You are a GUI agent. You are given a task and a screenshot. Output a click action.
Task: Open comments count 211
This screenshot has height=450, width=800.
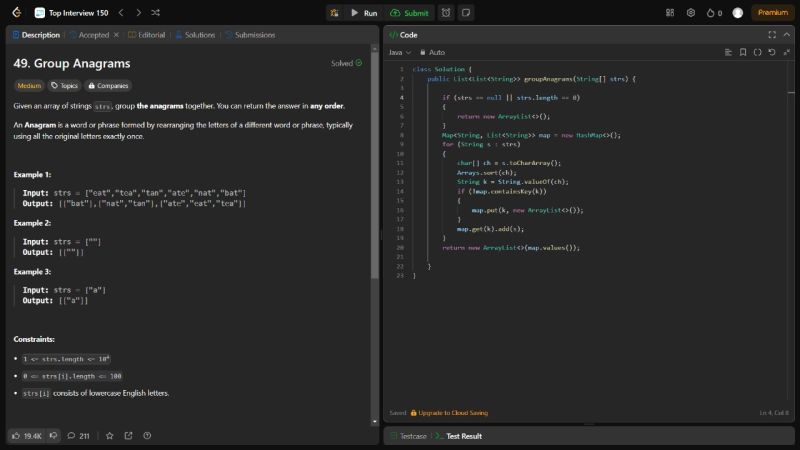pos(79,436)
